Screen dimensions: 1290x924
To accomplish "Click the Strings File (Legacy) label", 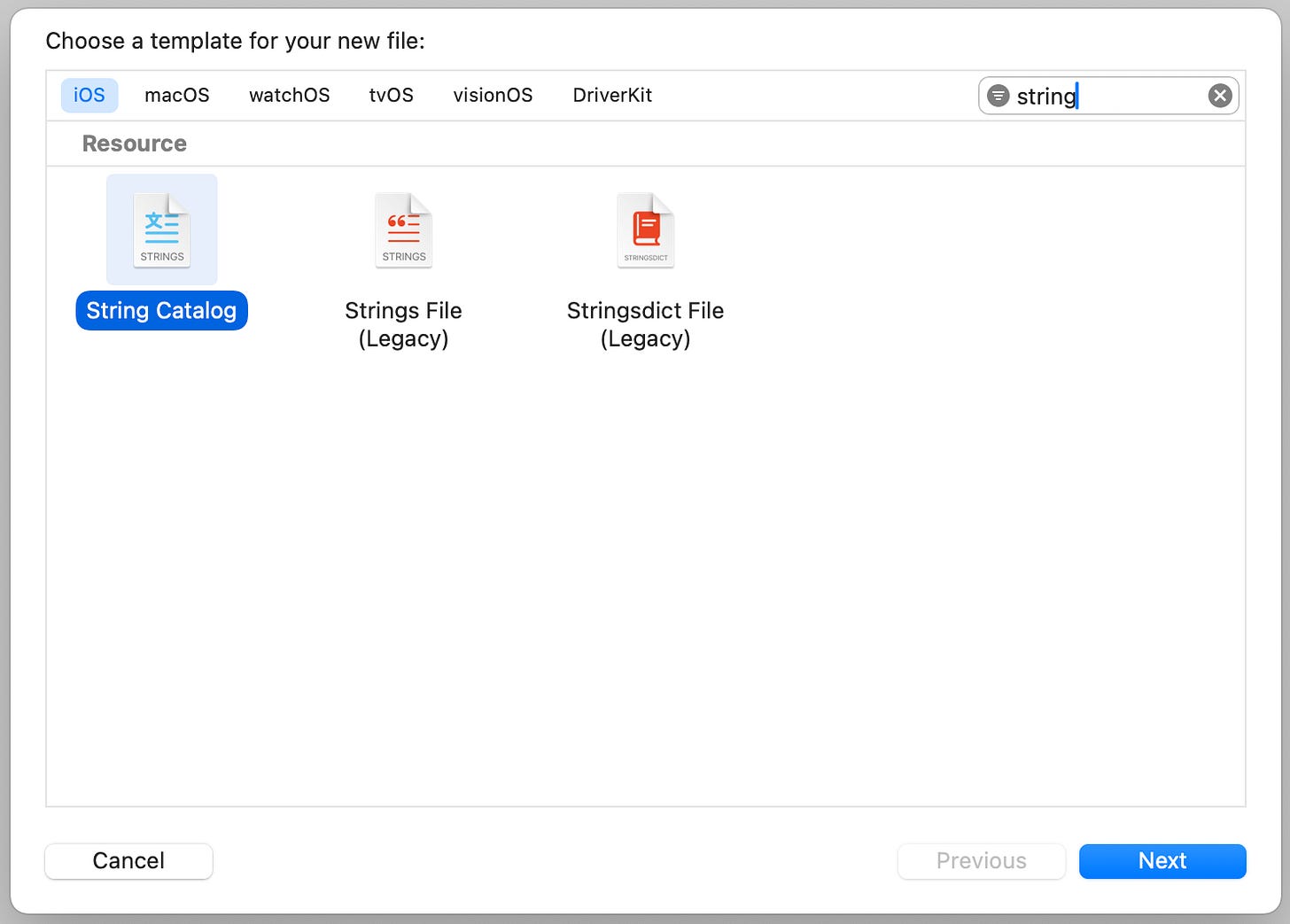I will 403,324.
